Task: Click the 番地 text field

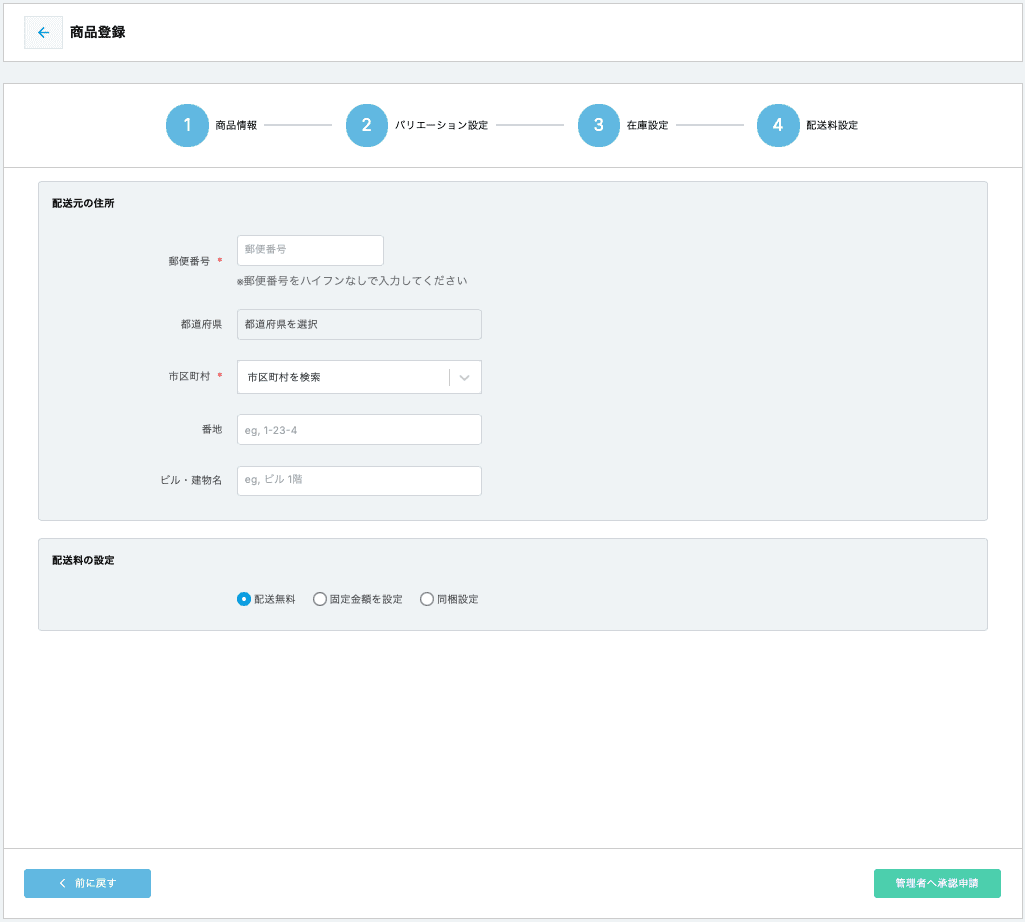Action: [x=359, y=430]
